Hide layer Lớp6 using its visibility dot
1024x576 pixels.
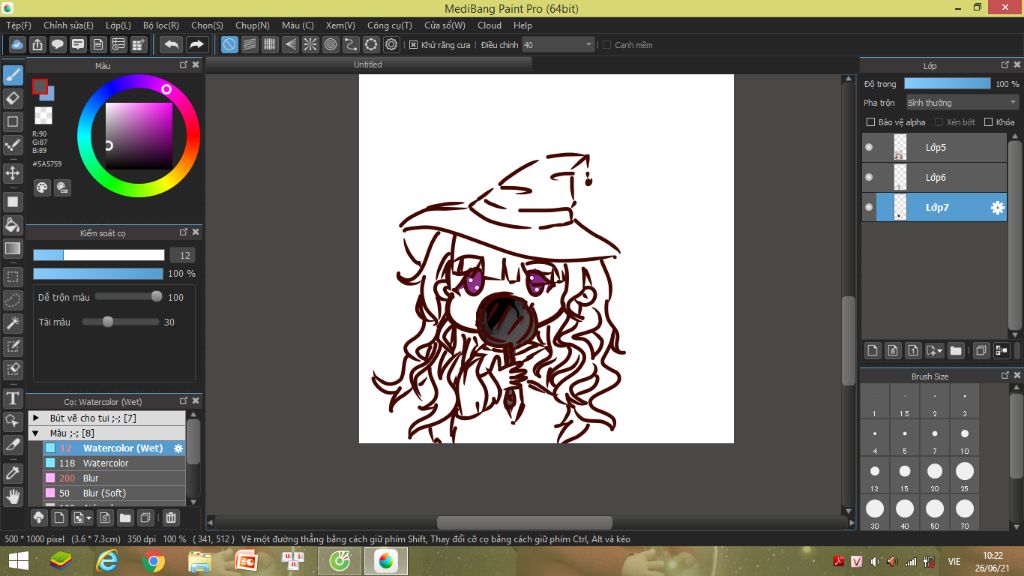pos(869,177)
